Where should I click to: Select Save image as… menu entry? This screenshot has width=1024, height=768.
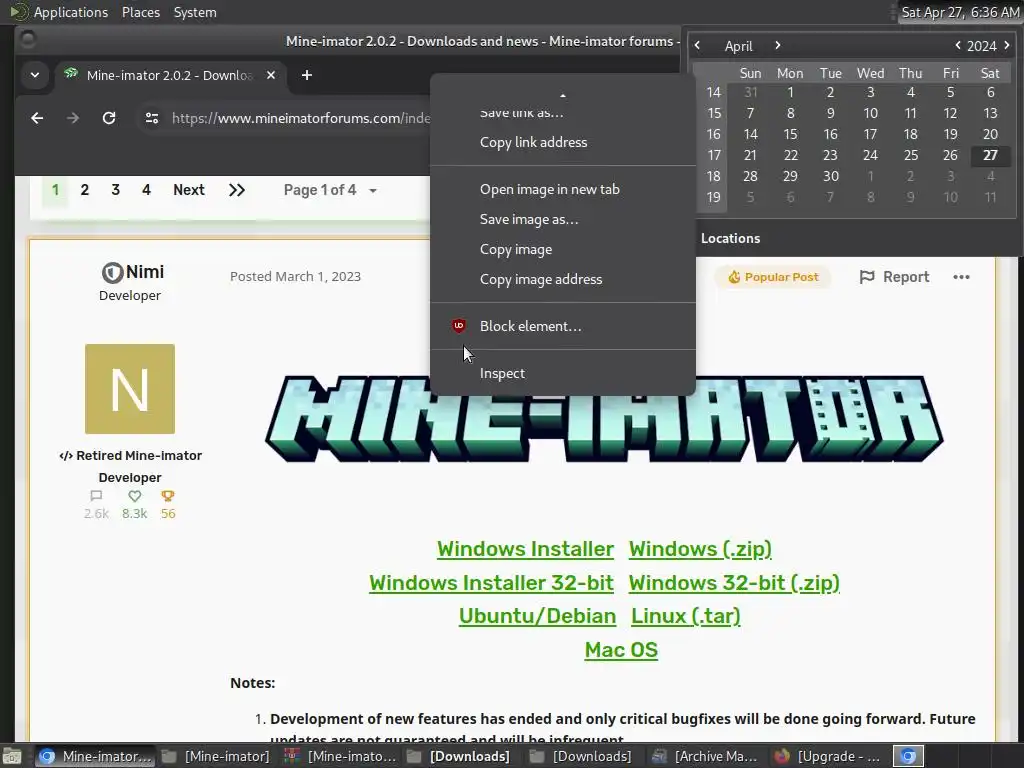point(562,219)
